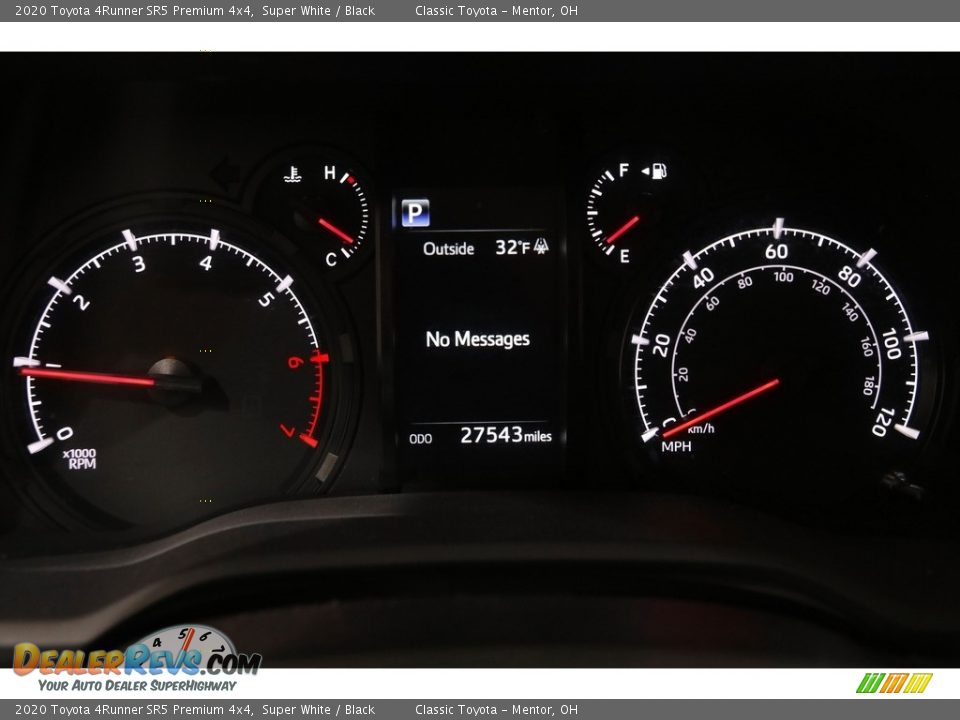The image size is (960, 720).
Task: Click the coolant temperature thermometer icon
Action: [x=292, y=175]
